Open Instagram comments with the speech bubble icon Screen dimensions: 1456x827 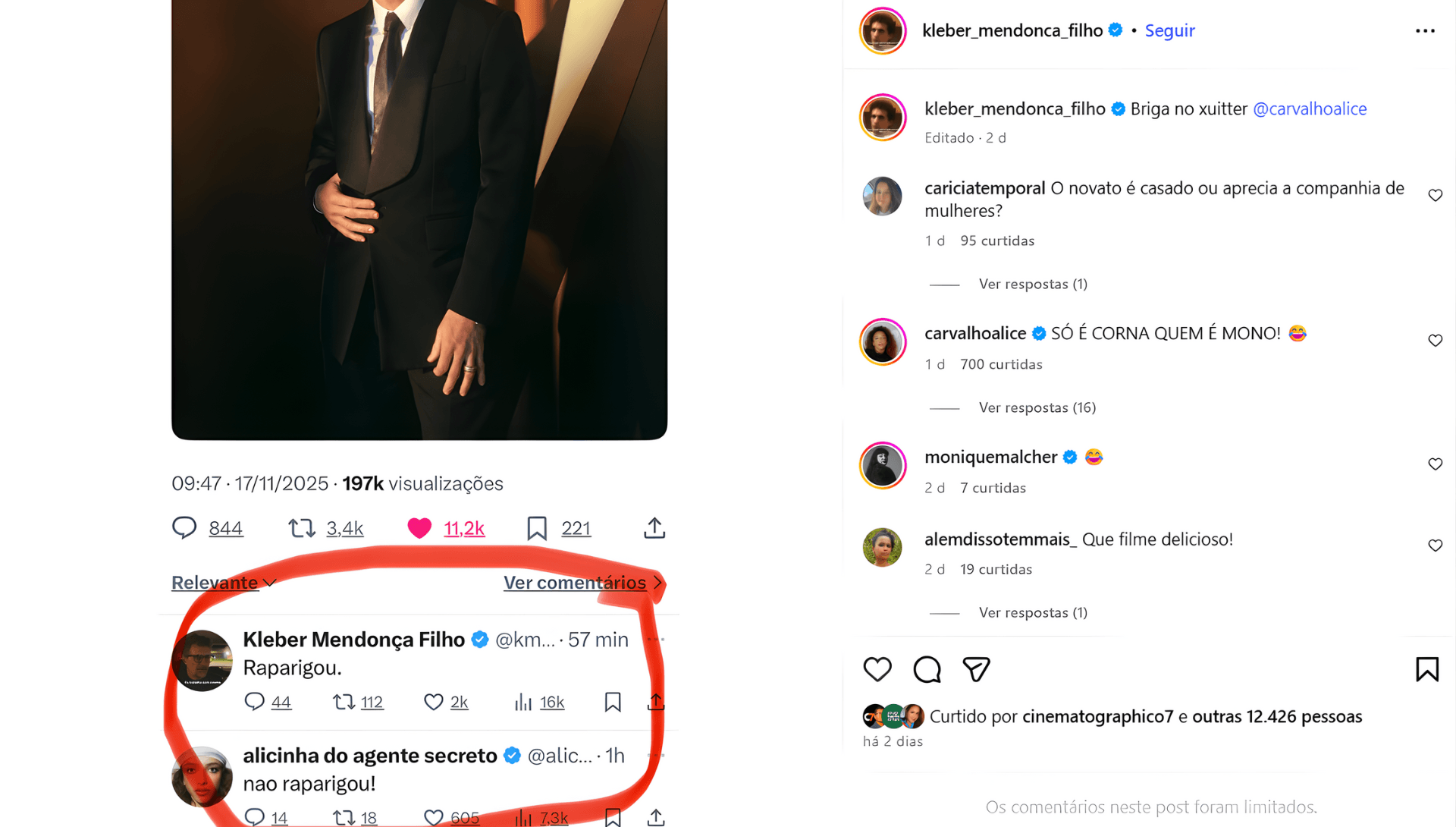(926, 669)
